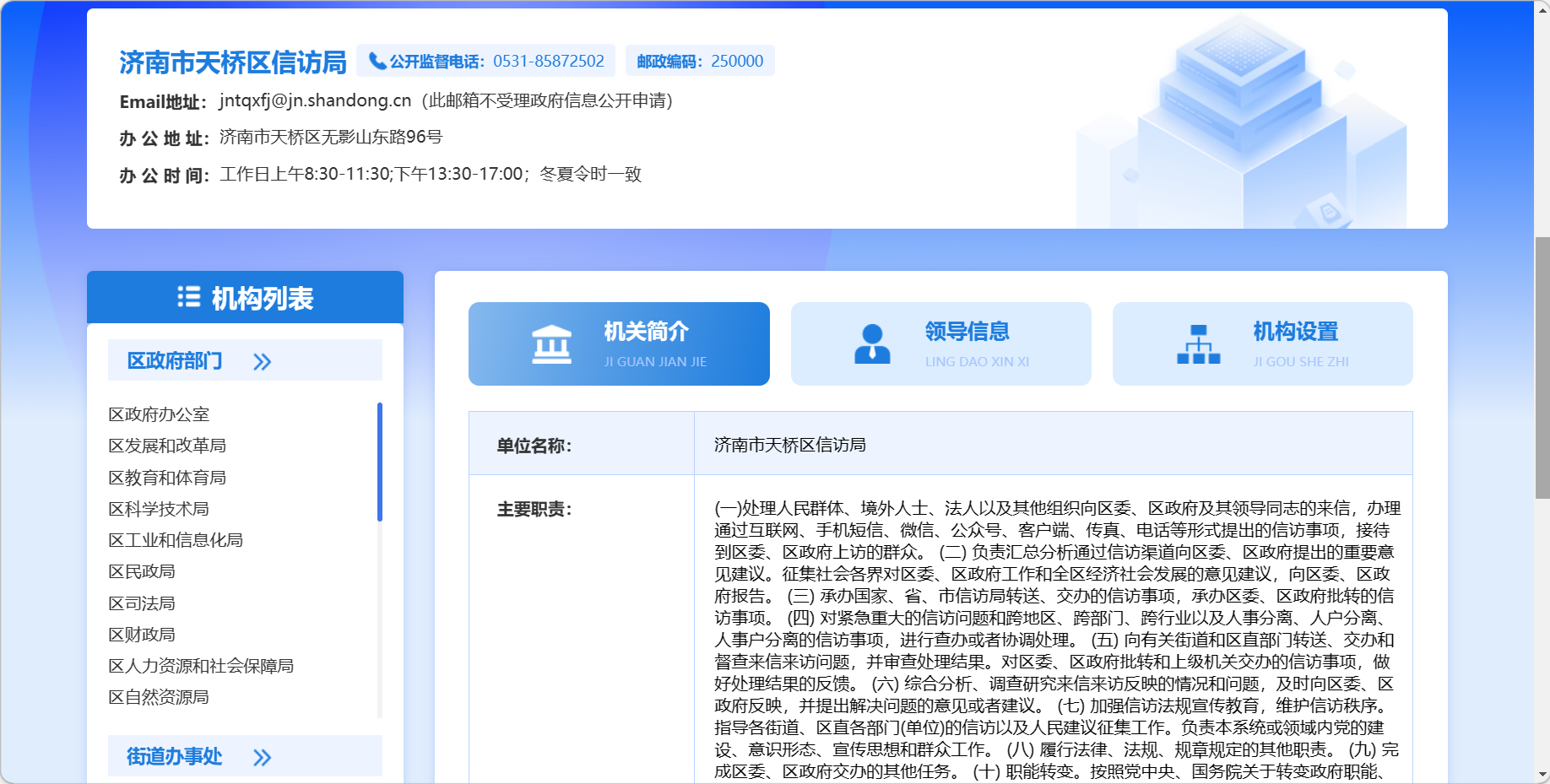Open 区工业和信息化局 link
Viewport: 1550px width, 784px height.
[x=176, y=540]
